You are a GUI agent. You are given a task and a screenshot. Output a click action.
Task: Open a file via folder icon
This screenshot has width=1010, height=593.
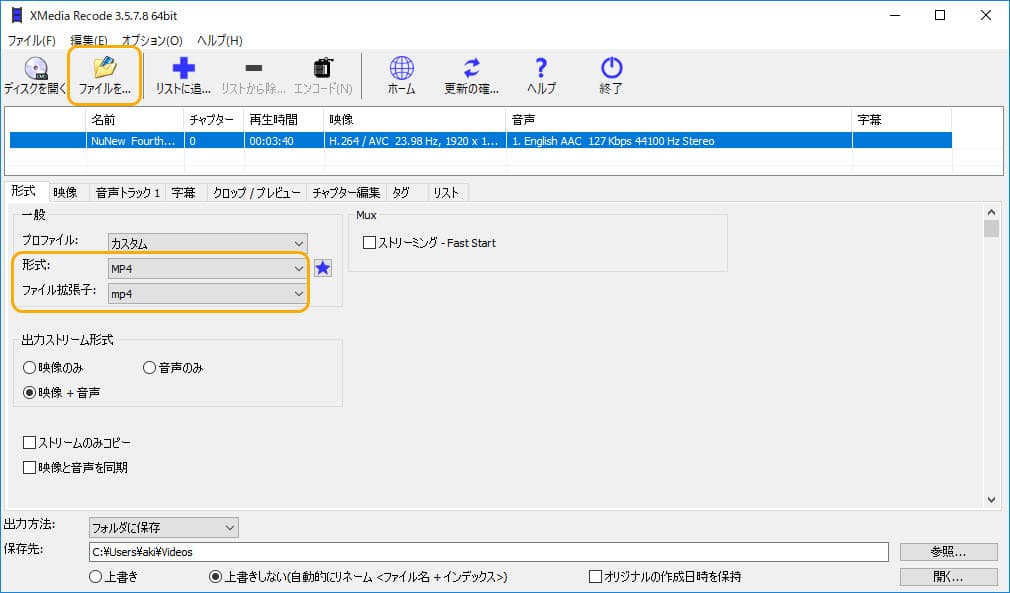tap(104, 70)
